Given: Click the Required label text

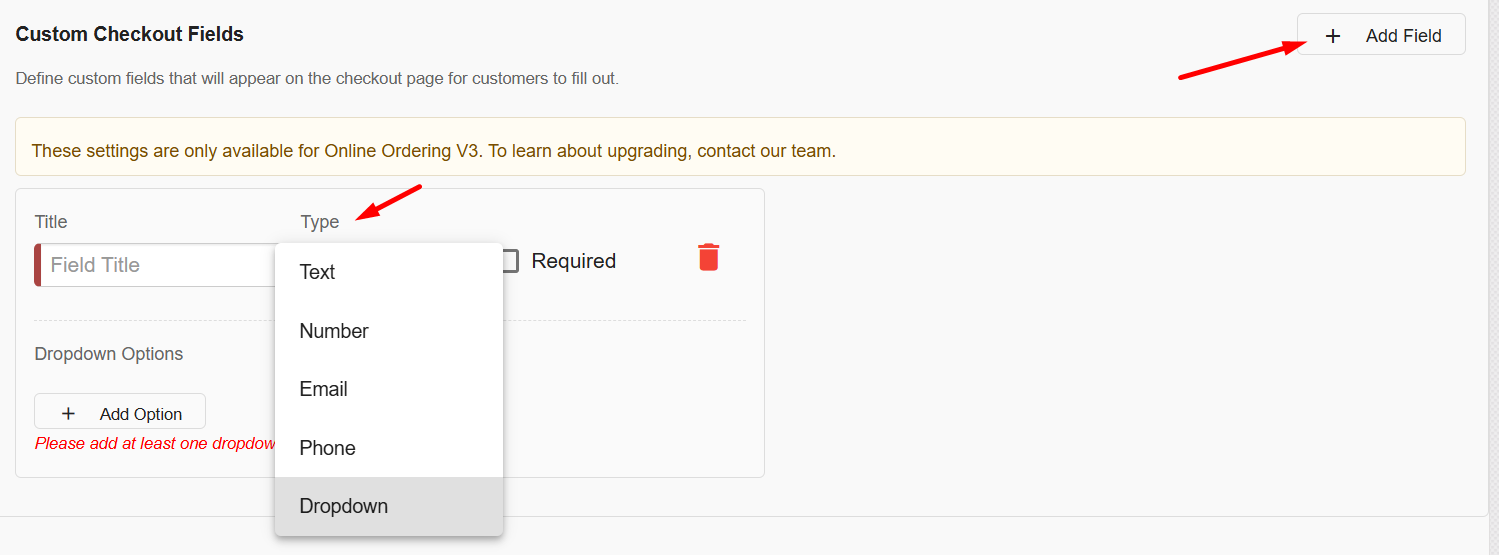Looking at the screenshot, I should [573, 261].
